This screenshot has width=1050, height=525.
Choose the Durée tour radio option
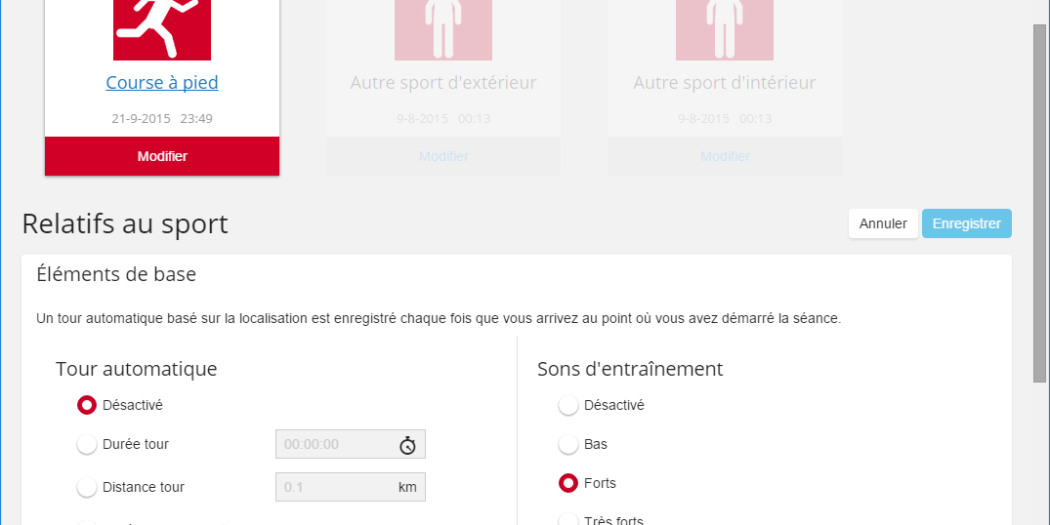pos(87,444)
